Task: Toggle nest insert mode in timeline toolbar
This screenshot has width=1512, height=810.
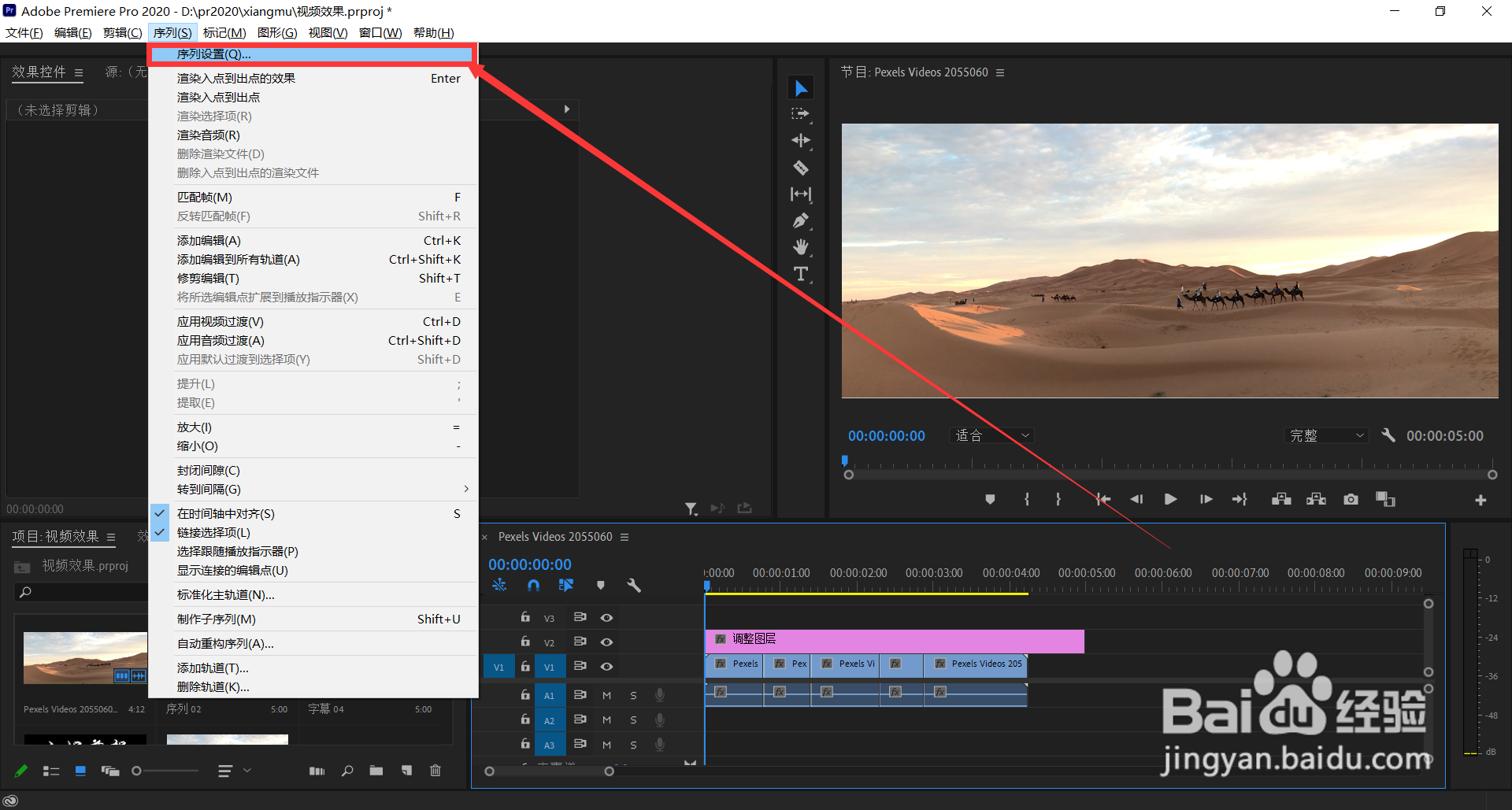Action: (499, 585)
